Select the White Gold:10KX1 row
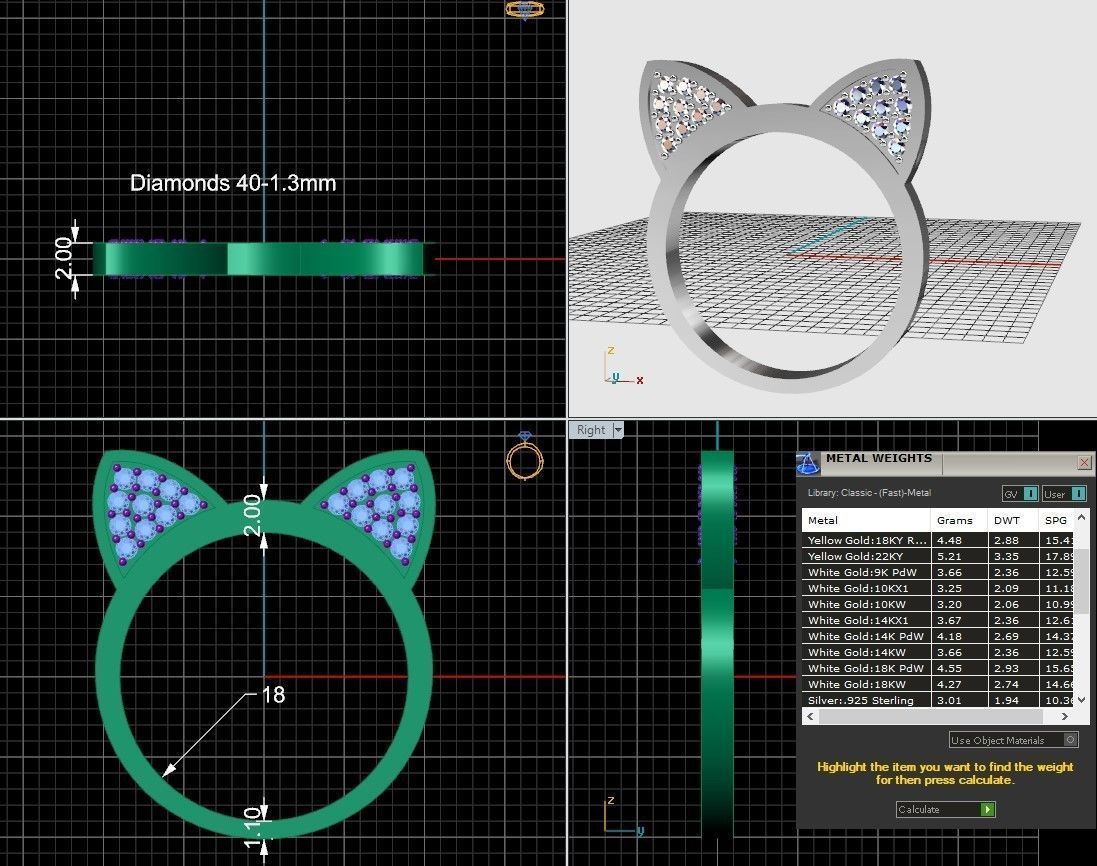Viewport: 1097px width, 866px height. (x=937, y=588)
